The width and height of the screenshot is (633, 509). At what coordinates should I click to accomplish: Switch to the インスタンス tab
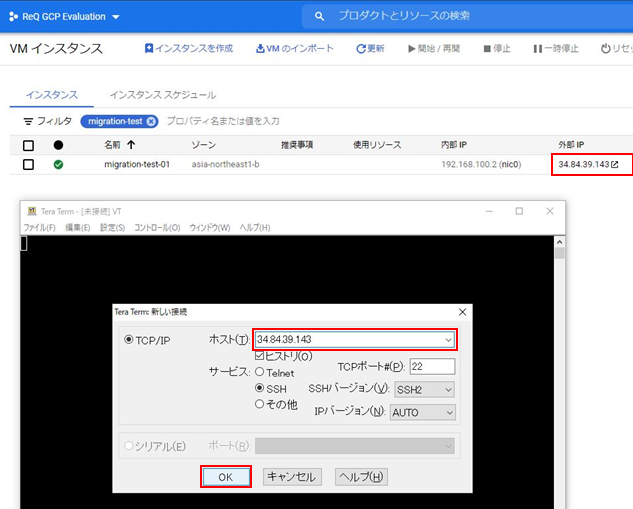pos(52,95)
